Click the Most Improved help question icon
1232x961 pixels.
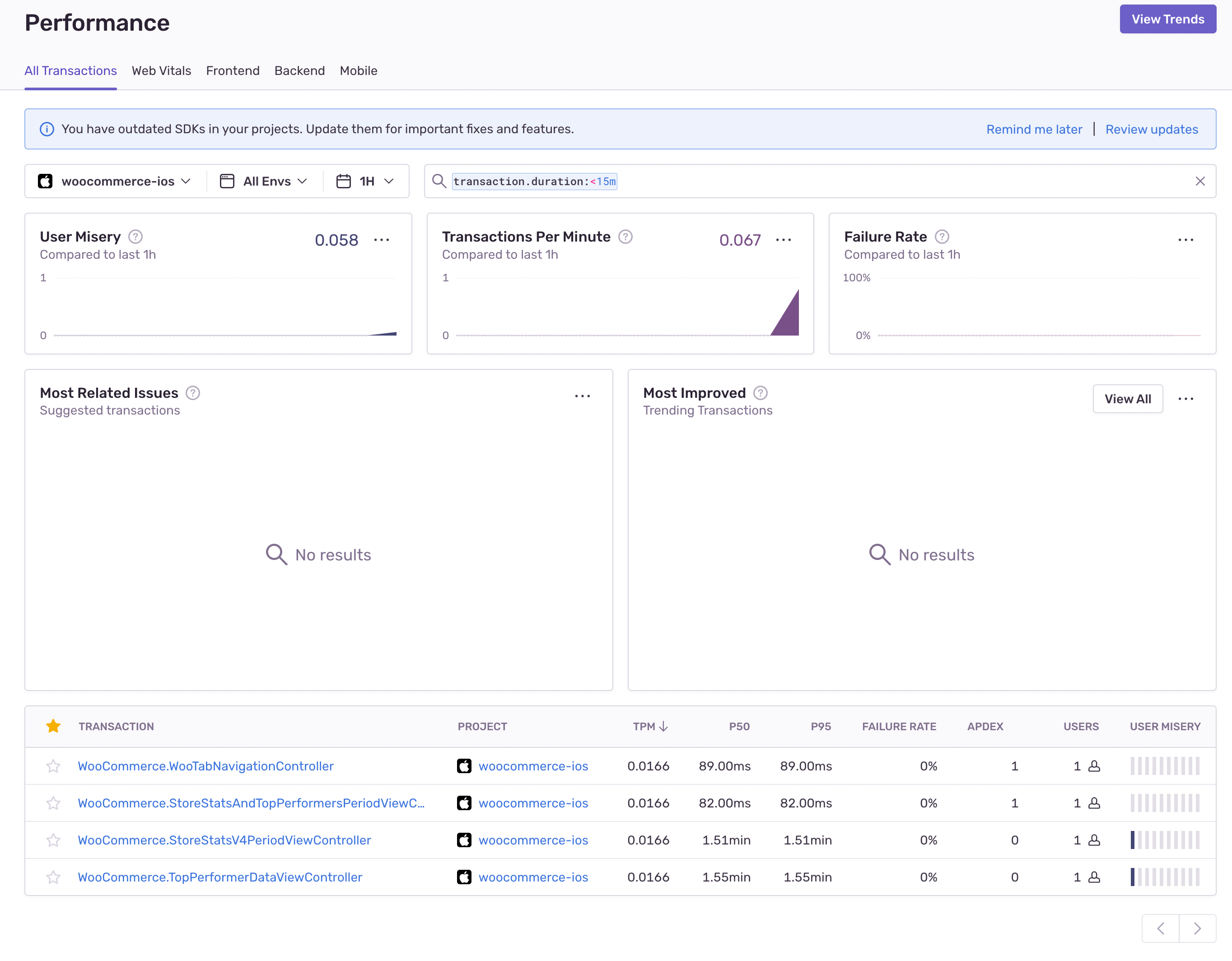pos(760,392)
